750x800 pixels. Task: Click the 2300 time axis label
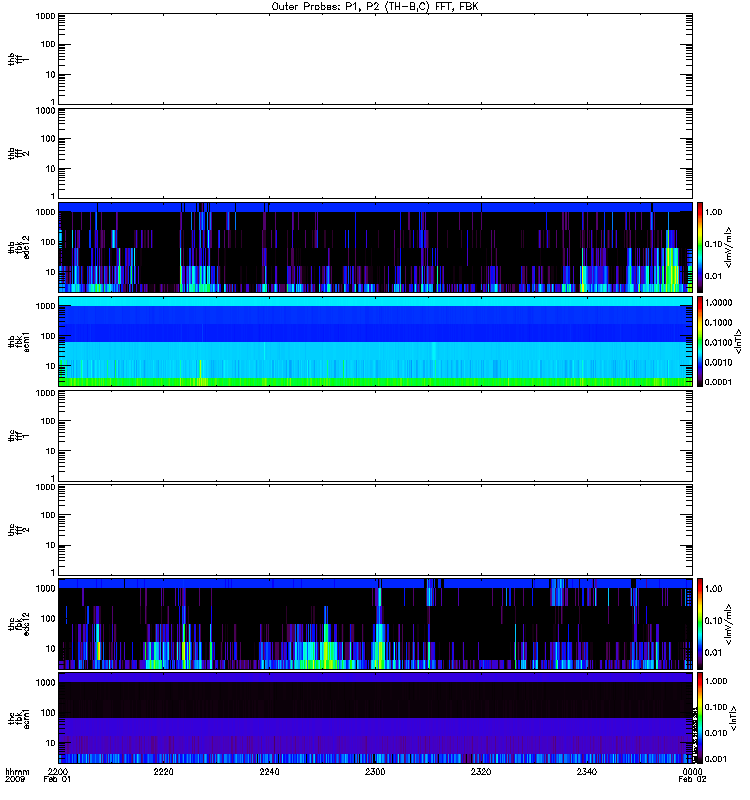pyautogui.click(x=375, y=771)
